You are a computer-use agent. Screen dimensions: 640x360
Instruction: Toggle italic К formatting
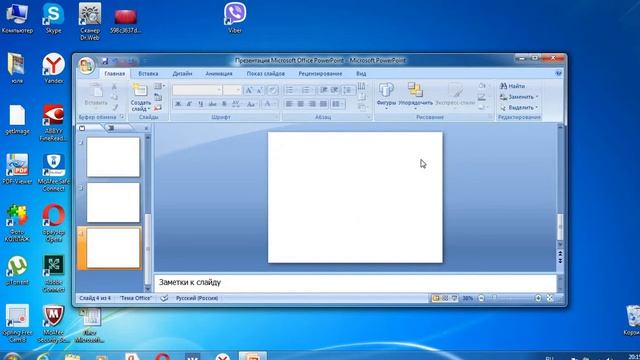[x=189, y=104]
